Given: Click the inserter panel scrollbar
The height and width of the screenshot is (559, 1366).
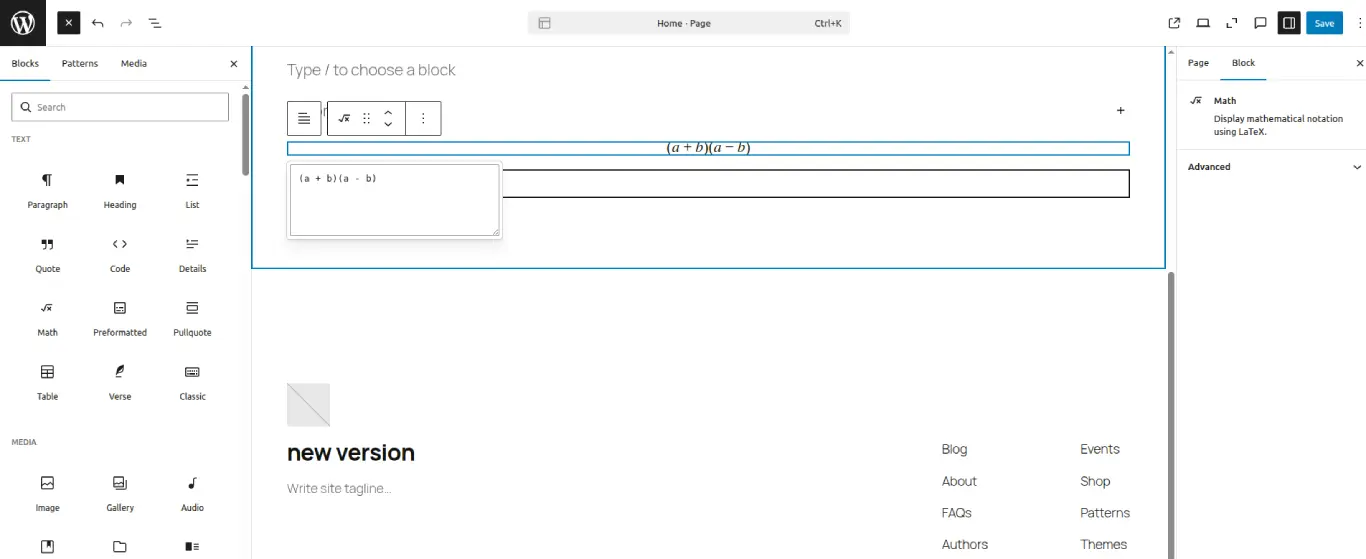Looking at the screenshot, I should (x=246, y=135).
